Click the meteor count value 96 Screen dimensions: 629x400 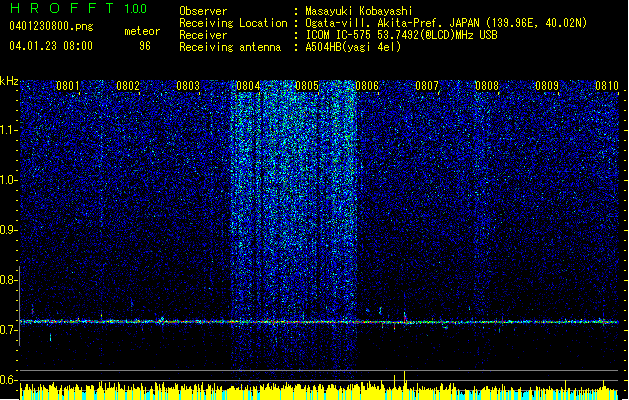coord(145,46)
